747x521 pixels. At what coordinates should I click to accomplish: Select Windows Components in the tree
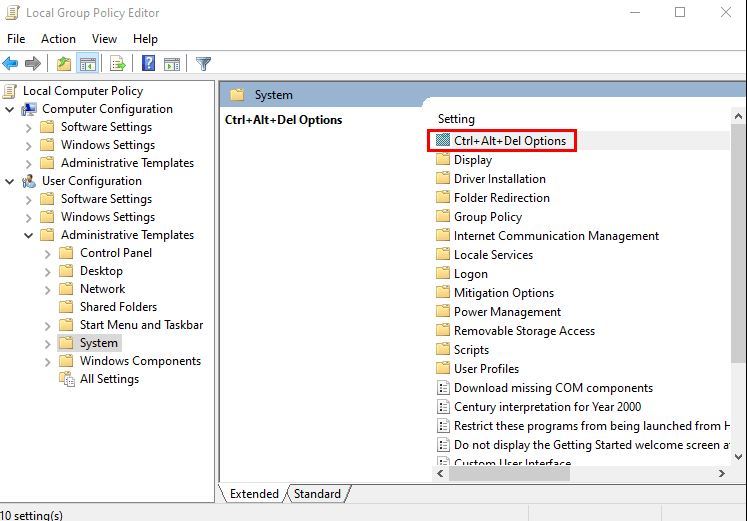[140, 361]
